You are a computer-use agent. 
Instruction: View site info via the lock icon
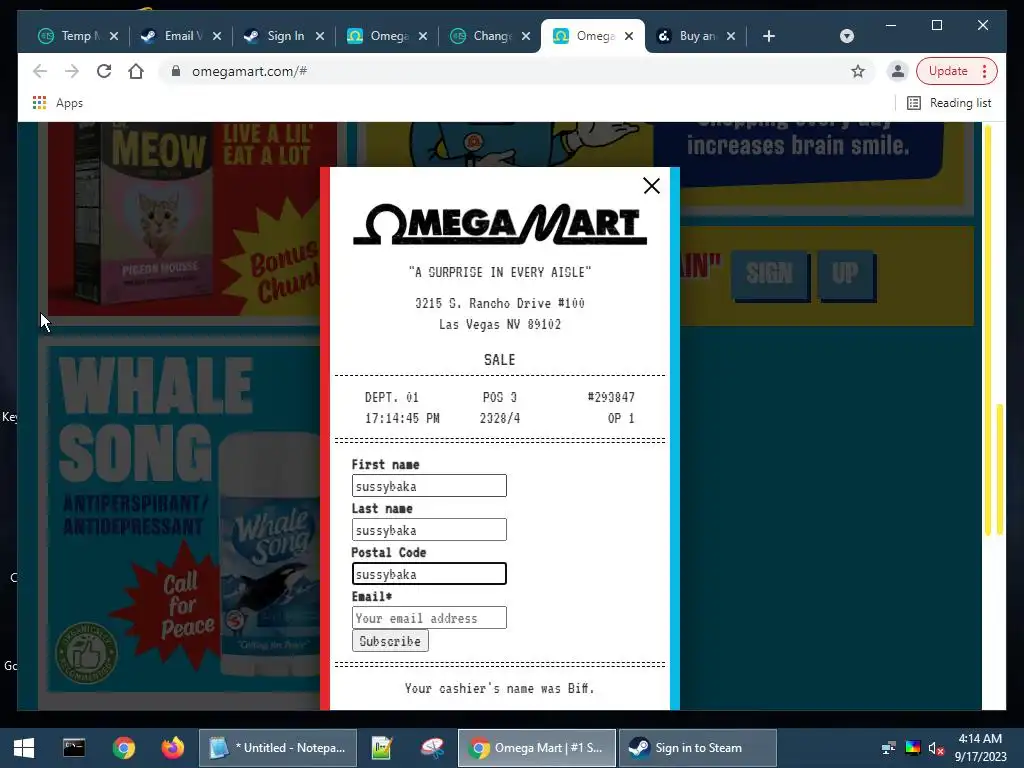tap(175, 71)
